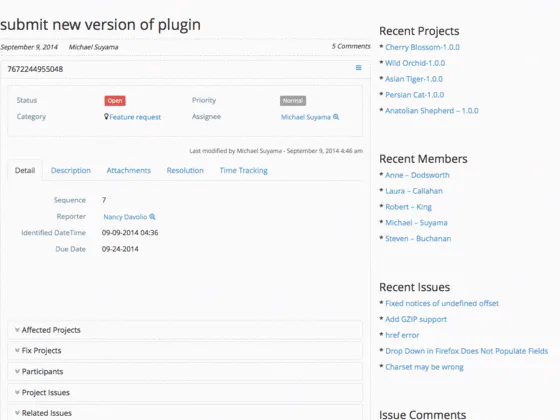Click the issue number 7672244955048
The height and width of the screenshot is (420, 560).
point(35,69)
